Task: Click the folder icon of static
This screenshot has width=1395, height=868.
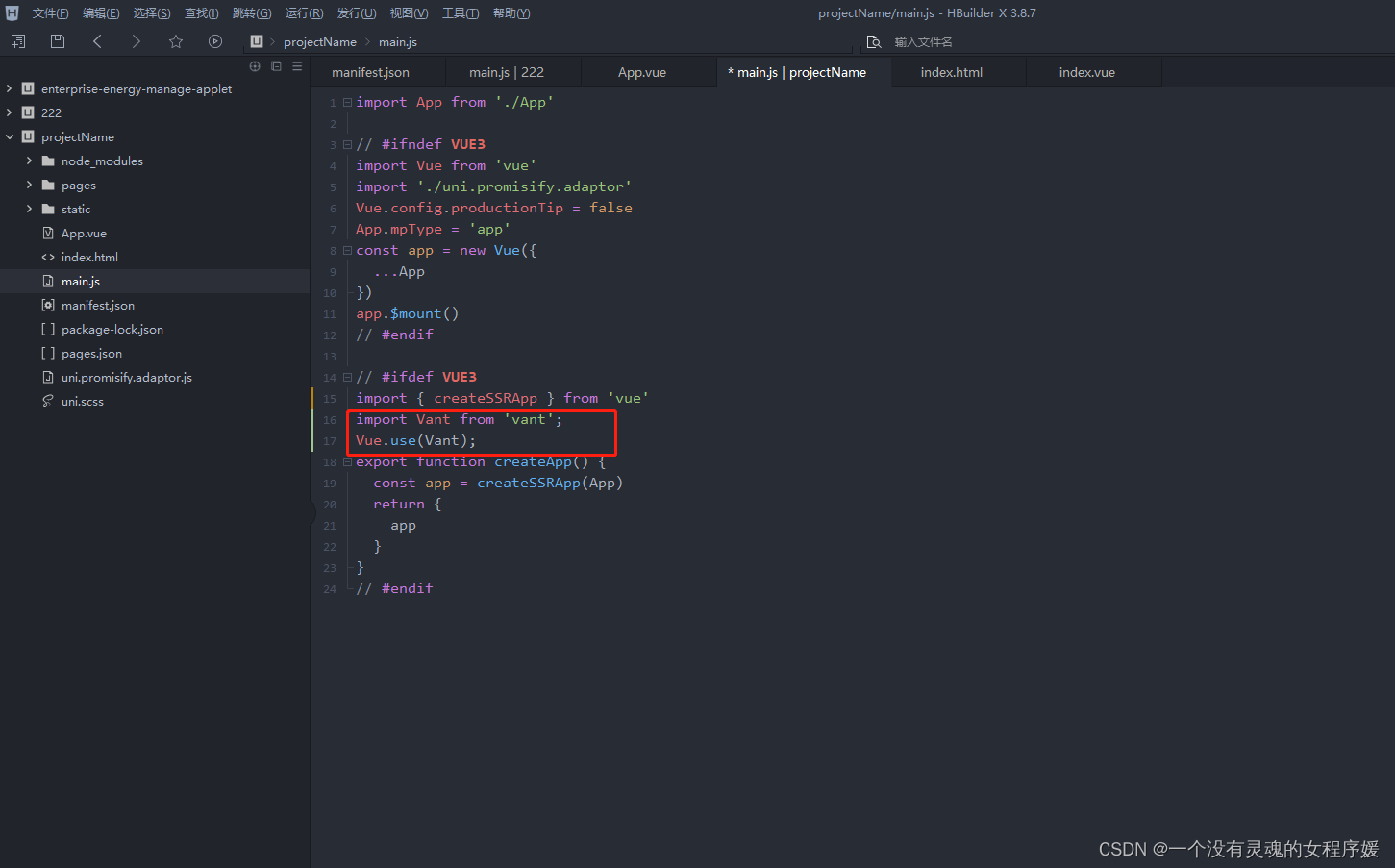Action: pos(48,209)
